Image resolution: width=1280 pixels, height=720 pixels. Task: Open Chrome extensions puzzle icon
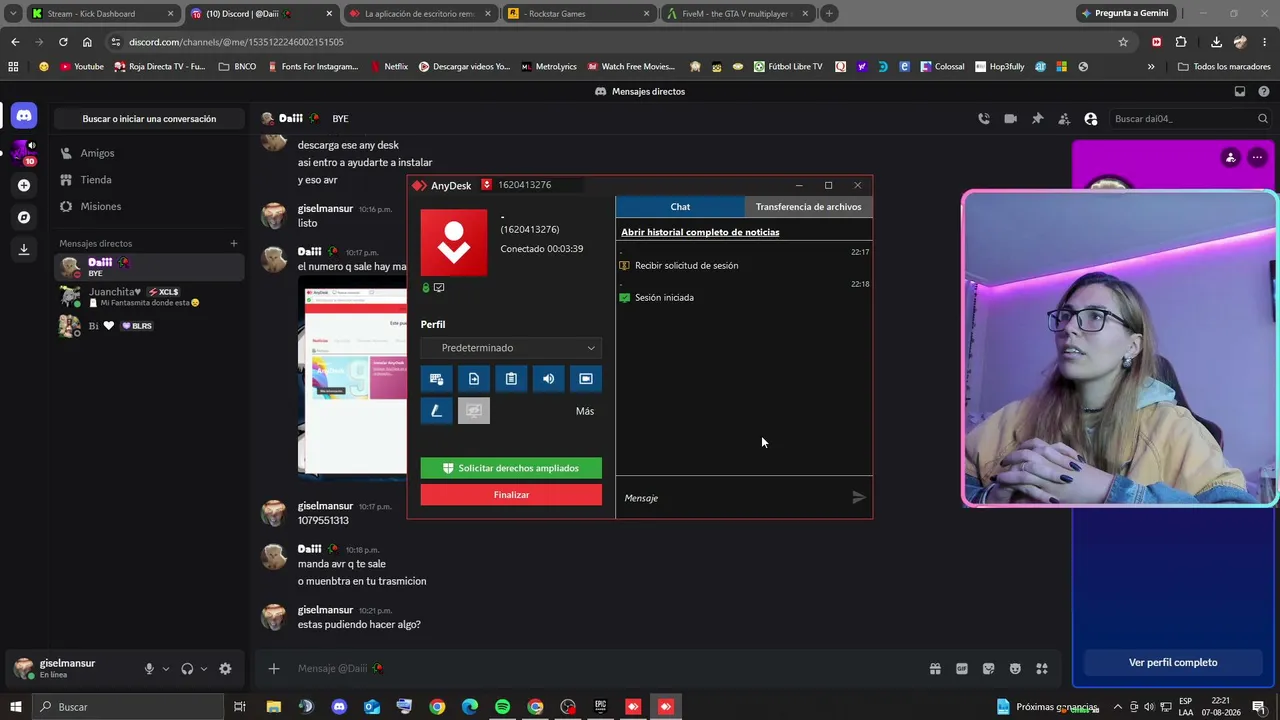1181,42
